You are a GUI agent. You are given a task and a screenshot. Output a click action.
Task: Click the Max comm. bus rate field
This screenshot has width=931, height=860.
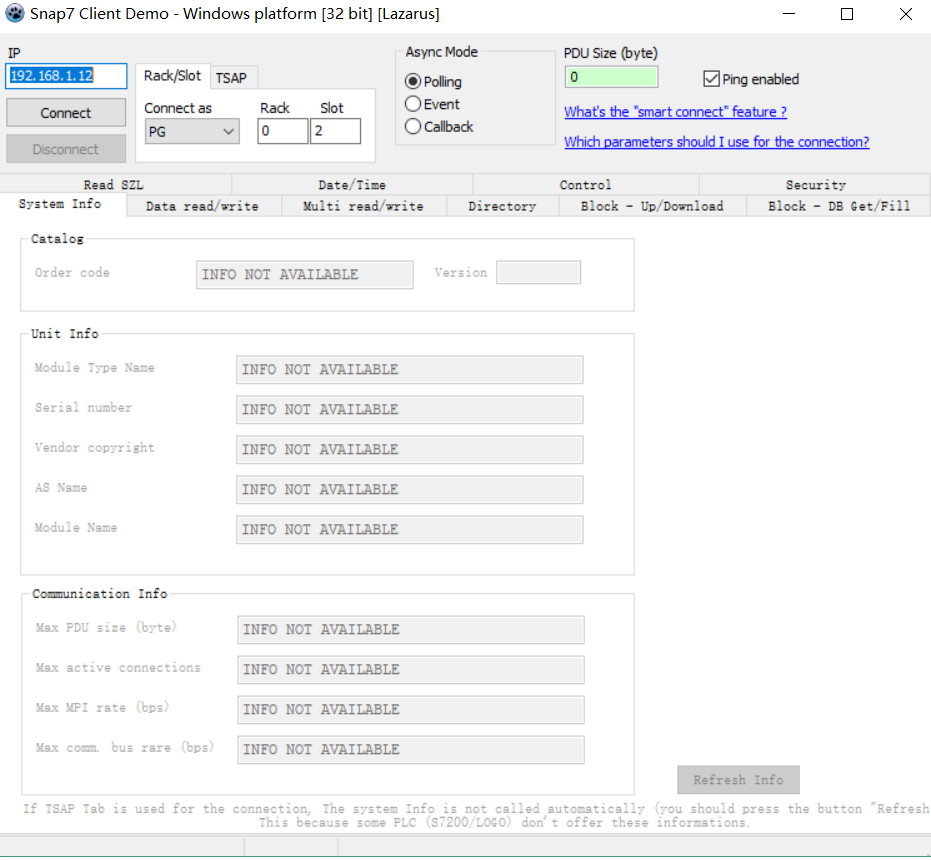coord(411,750)
